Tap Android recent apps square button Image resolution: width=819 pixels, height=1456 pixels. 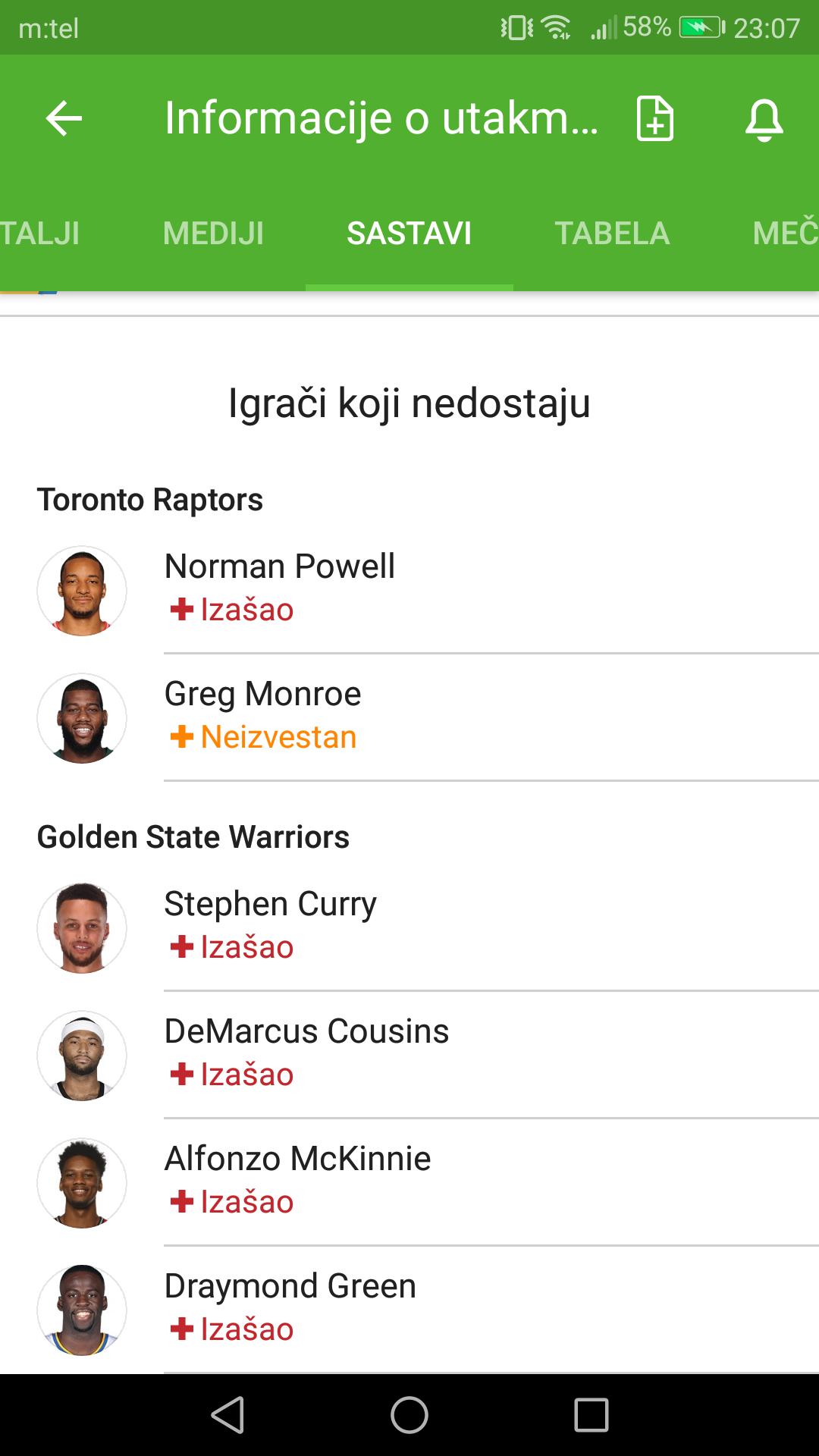click(591, 1415)
